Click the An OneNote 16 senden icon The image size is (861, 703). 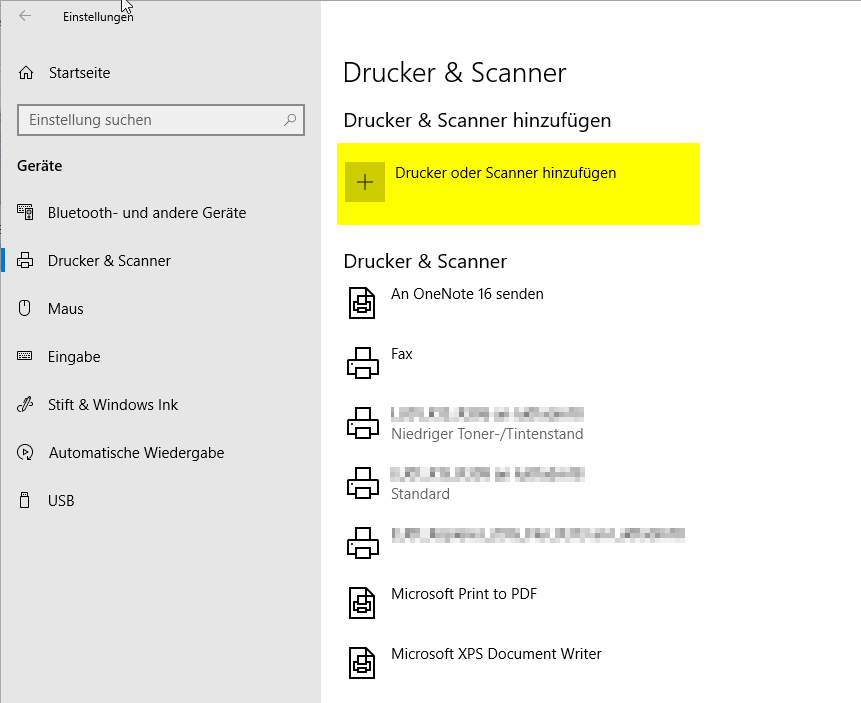pos(362,302)
